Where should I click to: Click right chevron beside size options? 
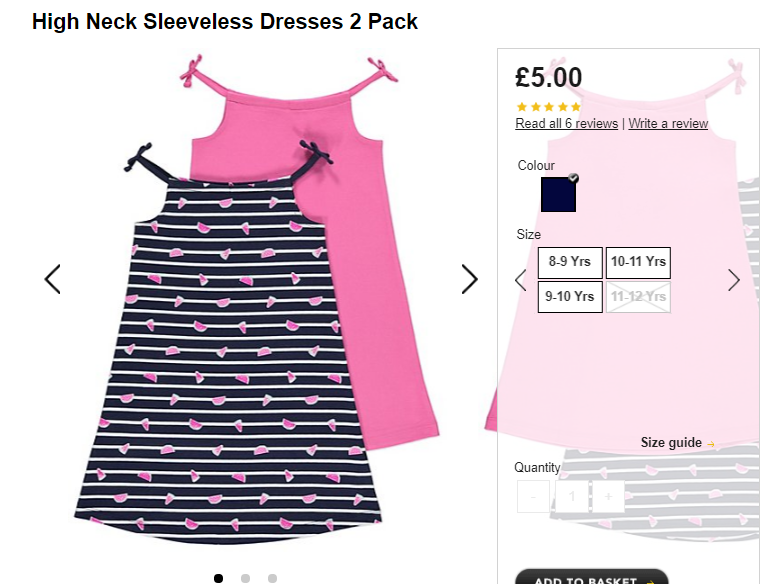point(733,280)
